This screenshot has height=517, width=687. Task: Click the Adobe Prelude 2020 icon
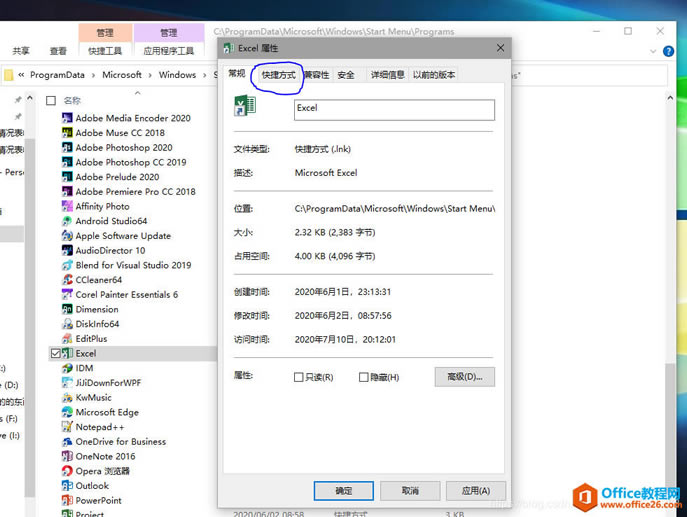pyautogui.click(x=67, y=177)
